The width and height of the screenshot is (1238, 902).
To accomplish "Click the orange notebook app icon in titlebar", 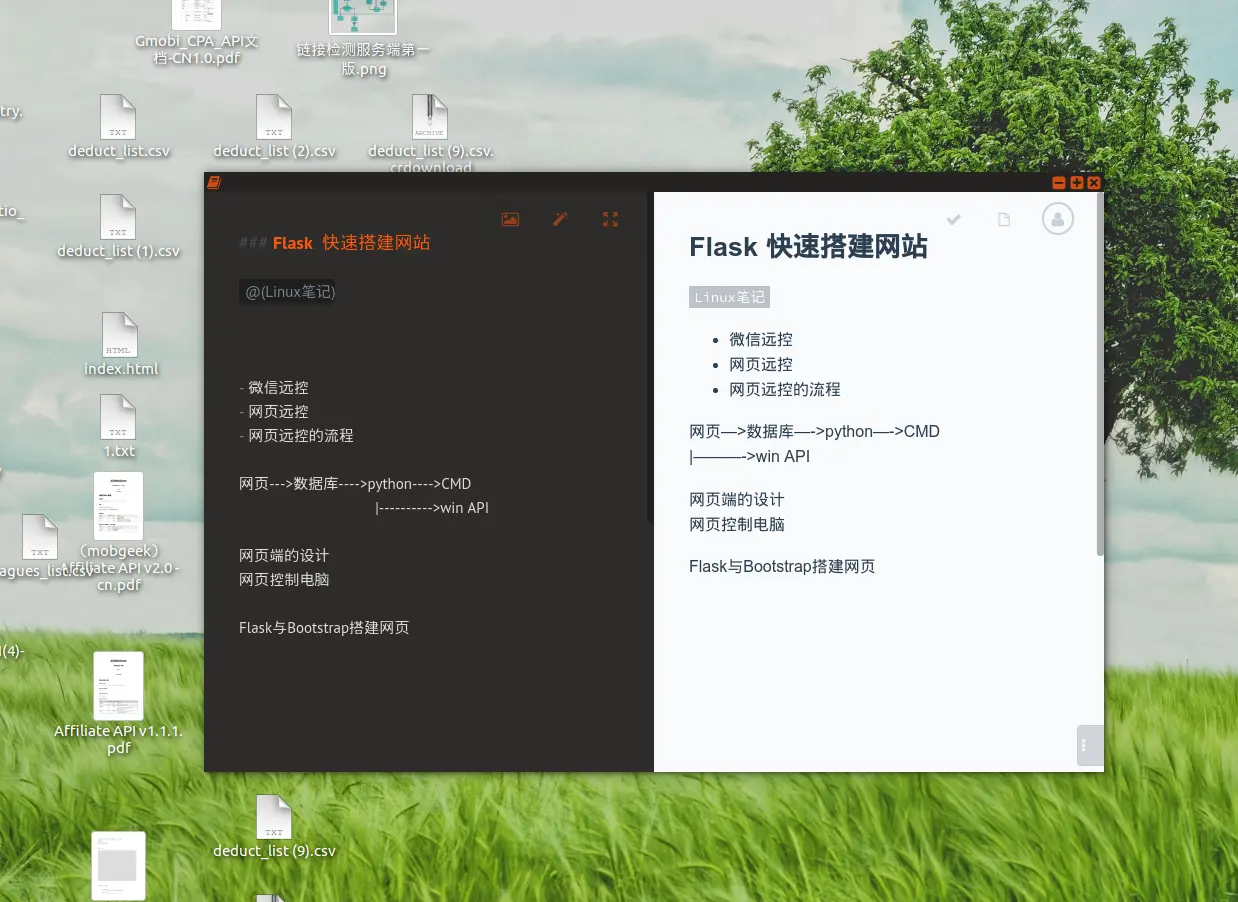I will (213, 182).
